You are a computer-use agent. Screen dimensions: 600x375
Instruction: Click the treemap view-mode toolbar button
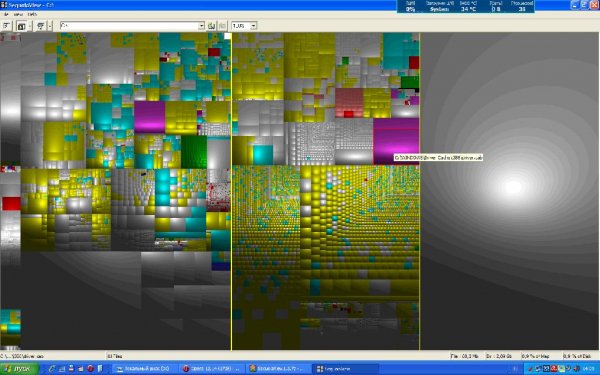point(22,26)
